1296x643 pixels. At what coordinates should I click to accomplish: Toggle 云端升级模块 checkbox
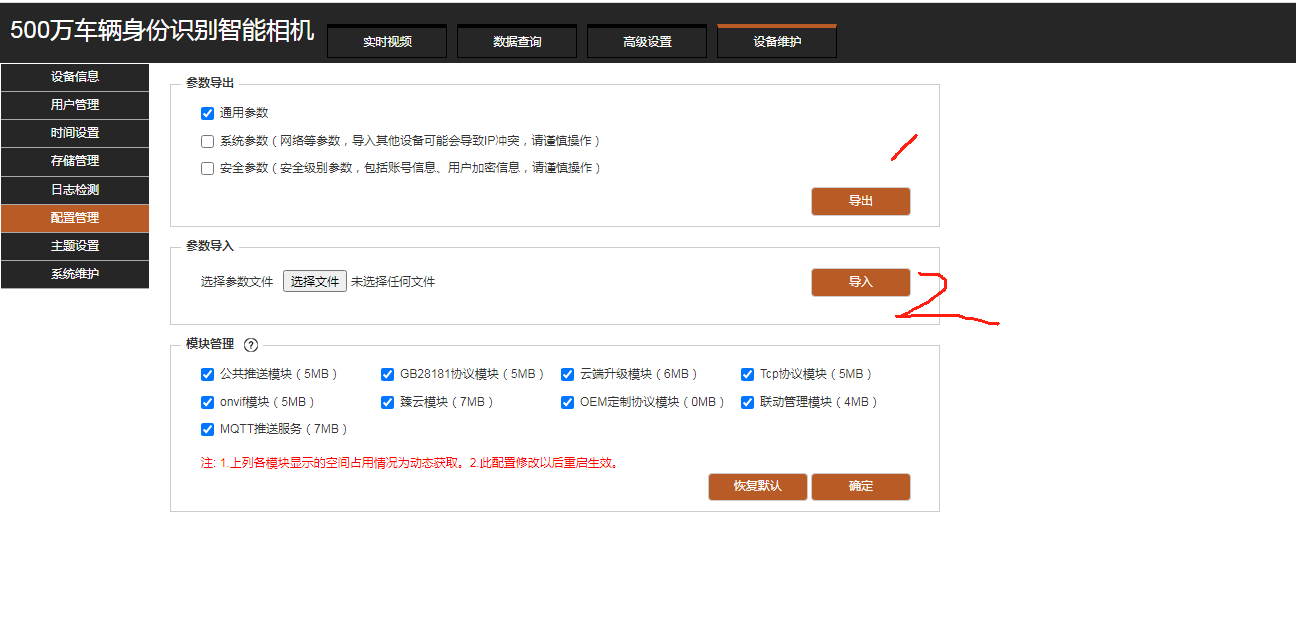pyautogui.click(x=568, y=374)
